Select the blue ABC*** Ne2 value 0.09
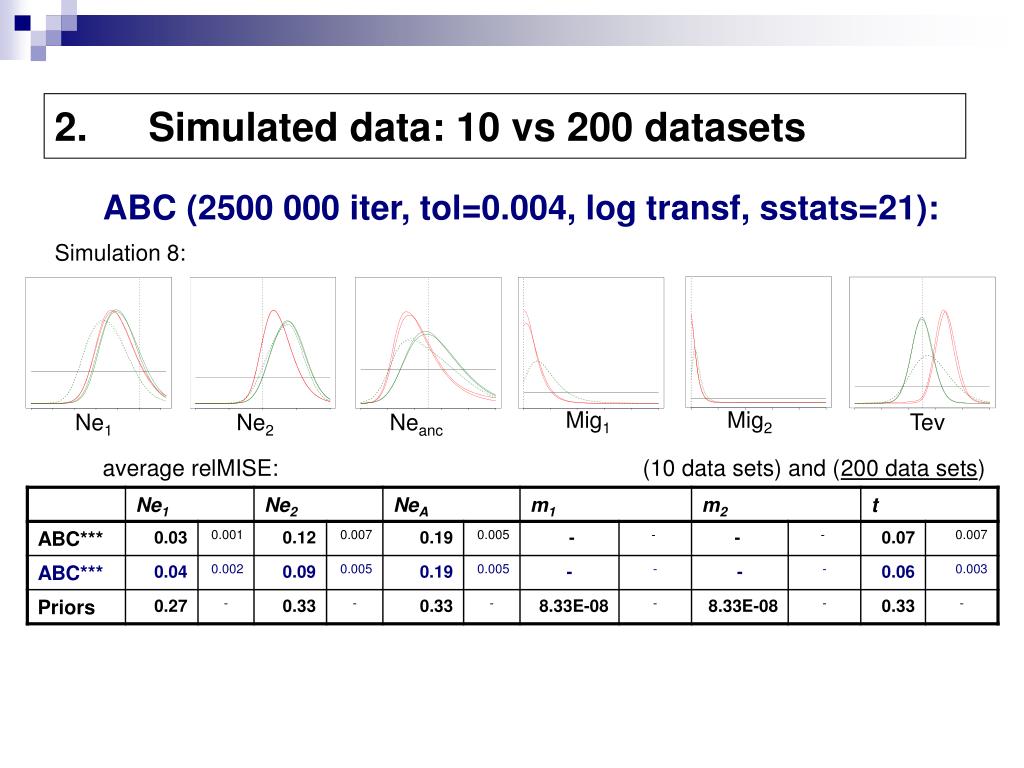The width and height of the screenshot is (1024, 768). click(299, 572)
